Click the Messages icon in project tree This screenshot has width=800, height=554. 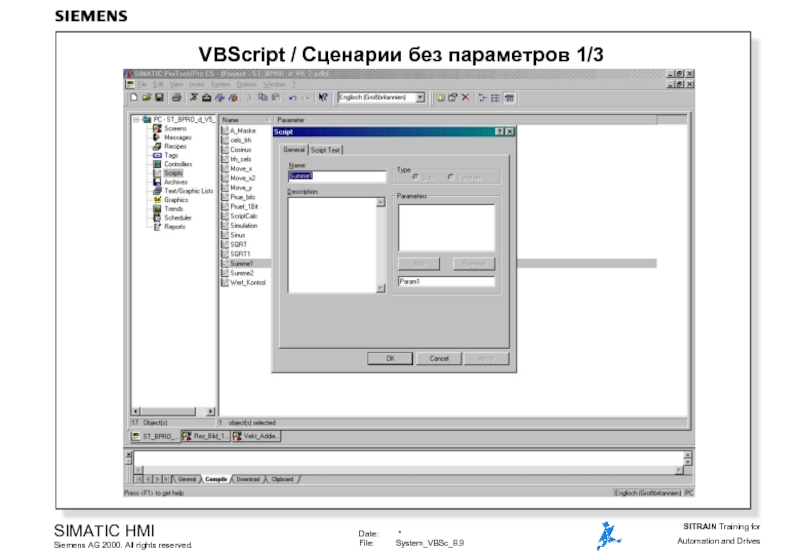coord(157,137)
